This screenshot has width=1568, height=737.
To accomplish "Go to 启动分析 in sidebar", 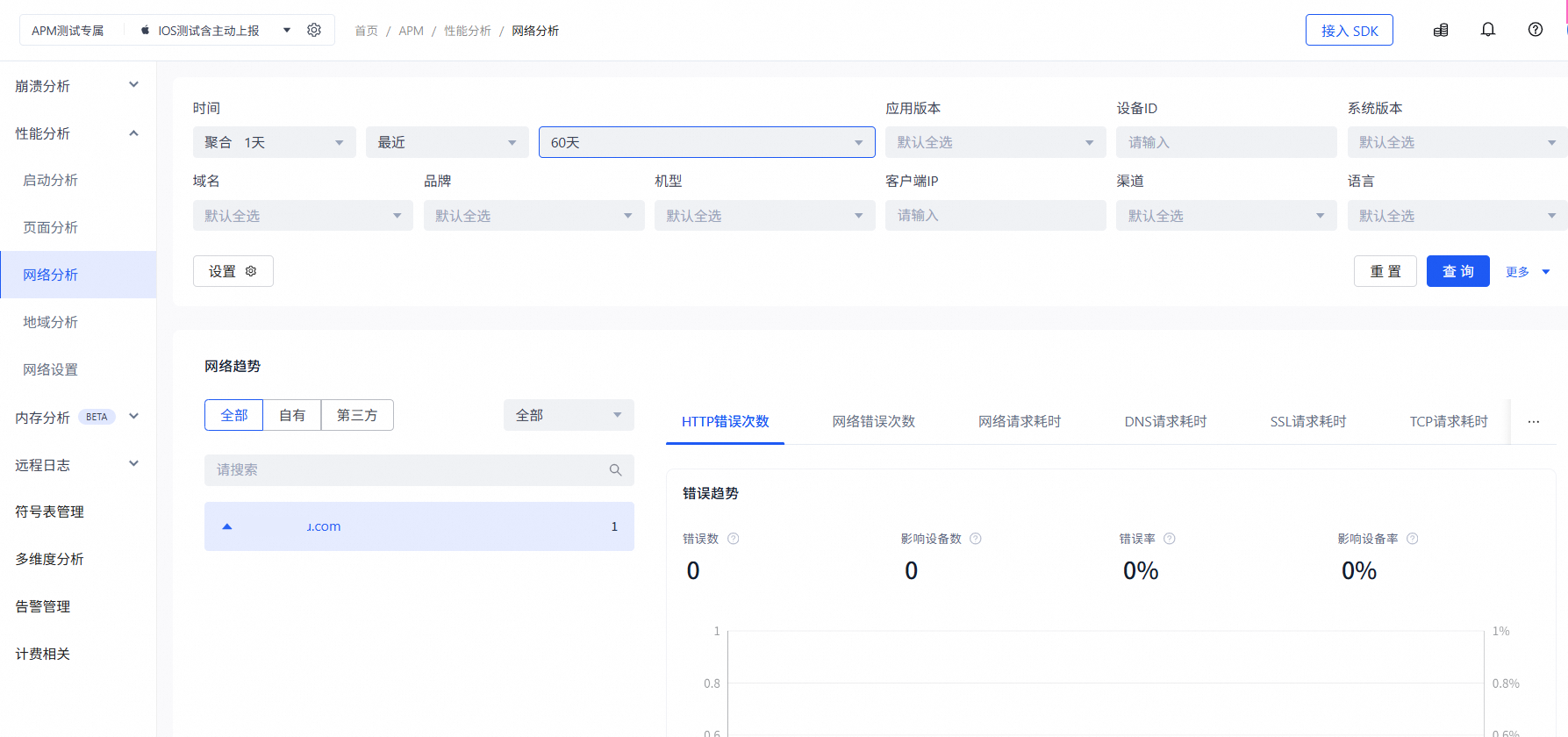I will point(78,180).
